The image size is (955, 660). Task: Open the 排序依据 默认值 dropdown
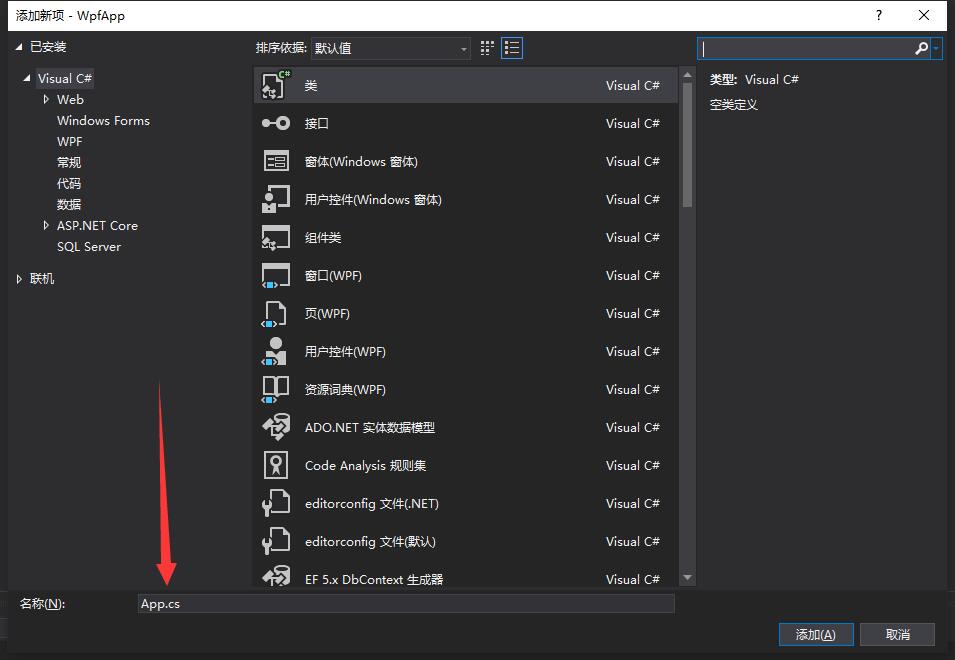tap(390, 48)
